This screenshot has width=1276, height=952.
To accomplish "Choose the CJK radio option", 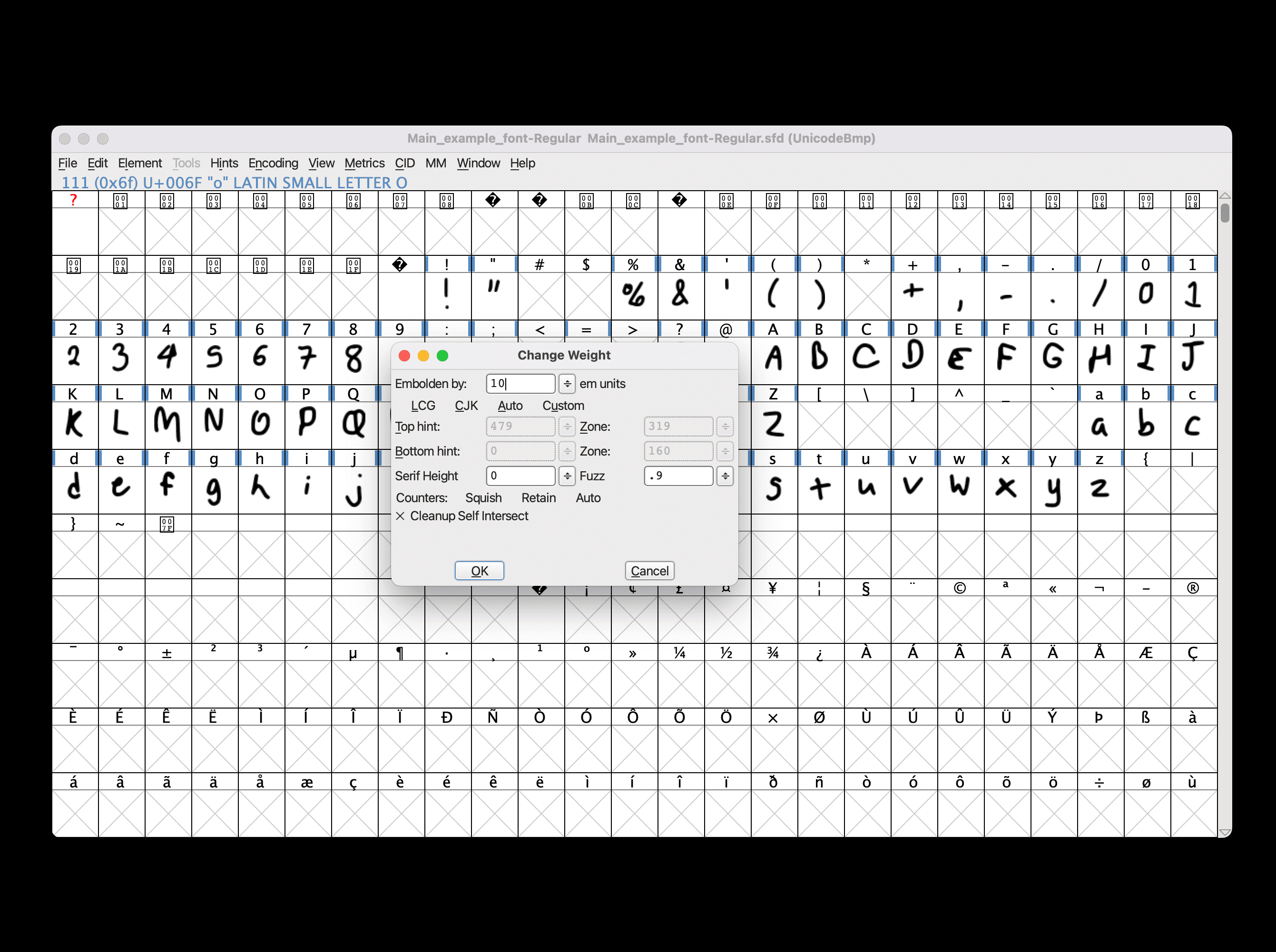I will [466, 406].
